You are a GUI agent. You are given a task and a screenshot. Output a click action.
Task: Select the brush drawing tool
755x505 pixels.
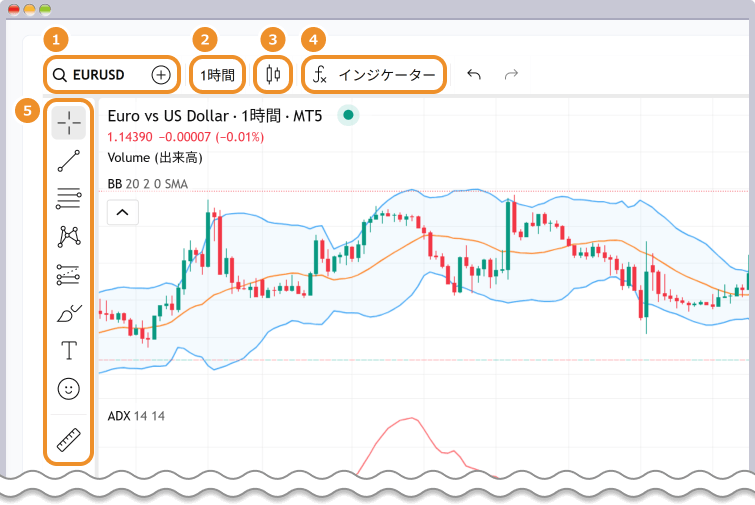[x=69, y=313]
